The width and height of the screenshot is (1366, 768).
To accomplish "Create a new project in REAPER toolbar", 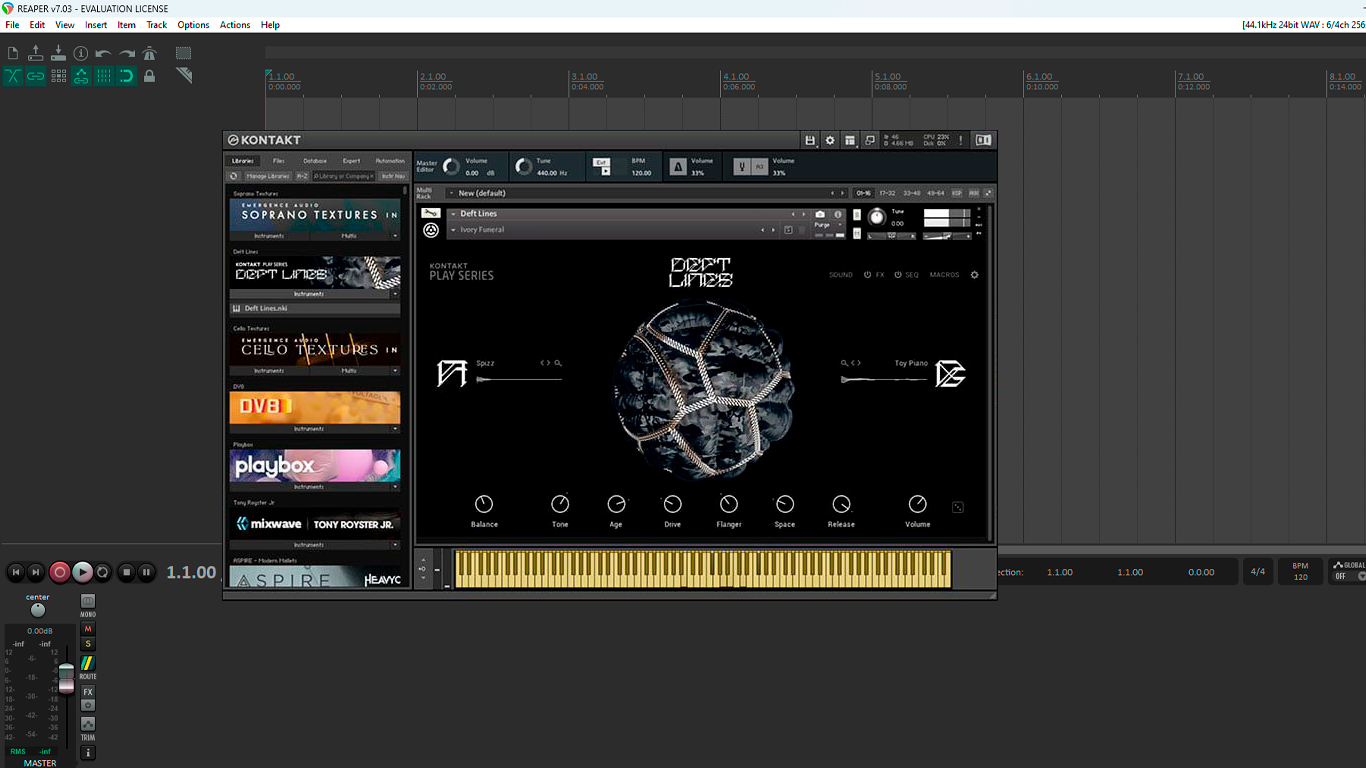I will [13, 53].
